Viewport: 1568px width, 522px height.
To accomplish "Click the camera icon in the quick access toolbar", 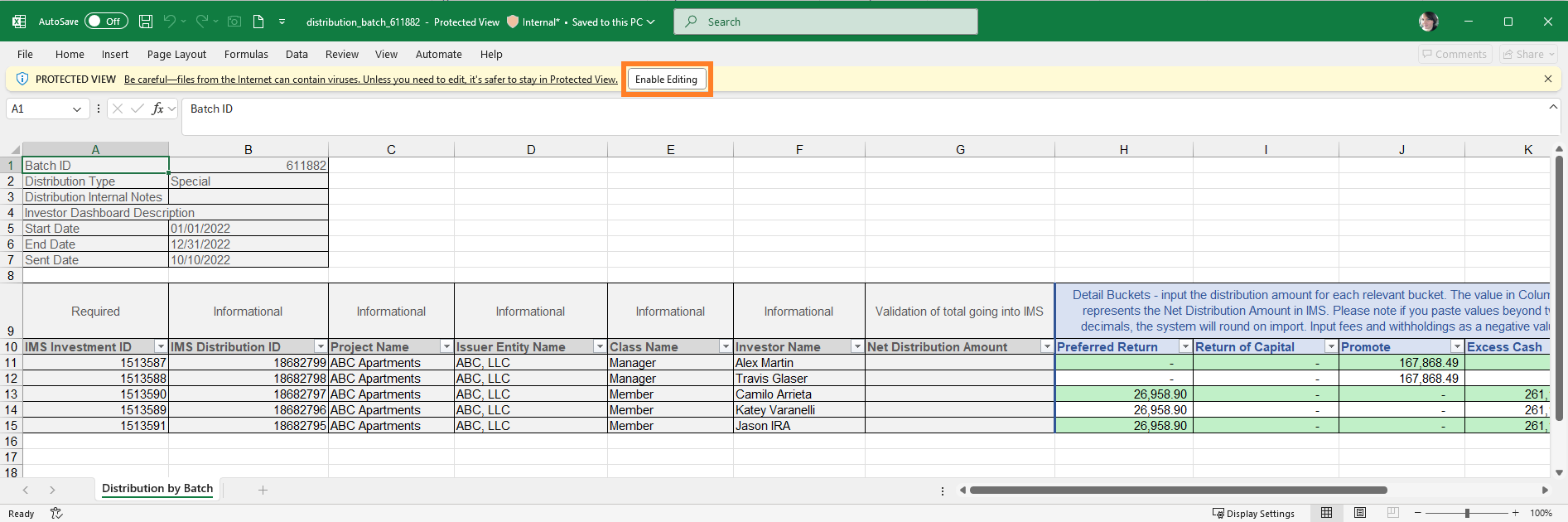I will [234, 22].
